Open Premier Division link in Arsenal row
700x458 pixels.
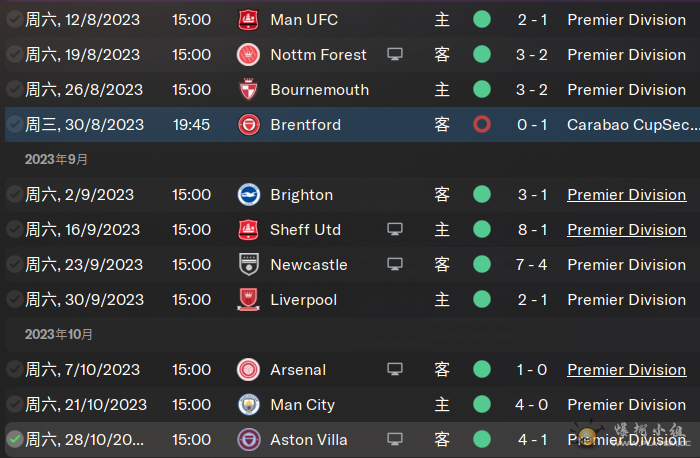click(627, 370)
